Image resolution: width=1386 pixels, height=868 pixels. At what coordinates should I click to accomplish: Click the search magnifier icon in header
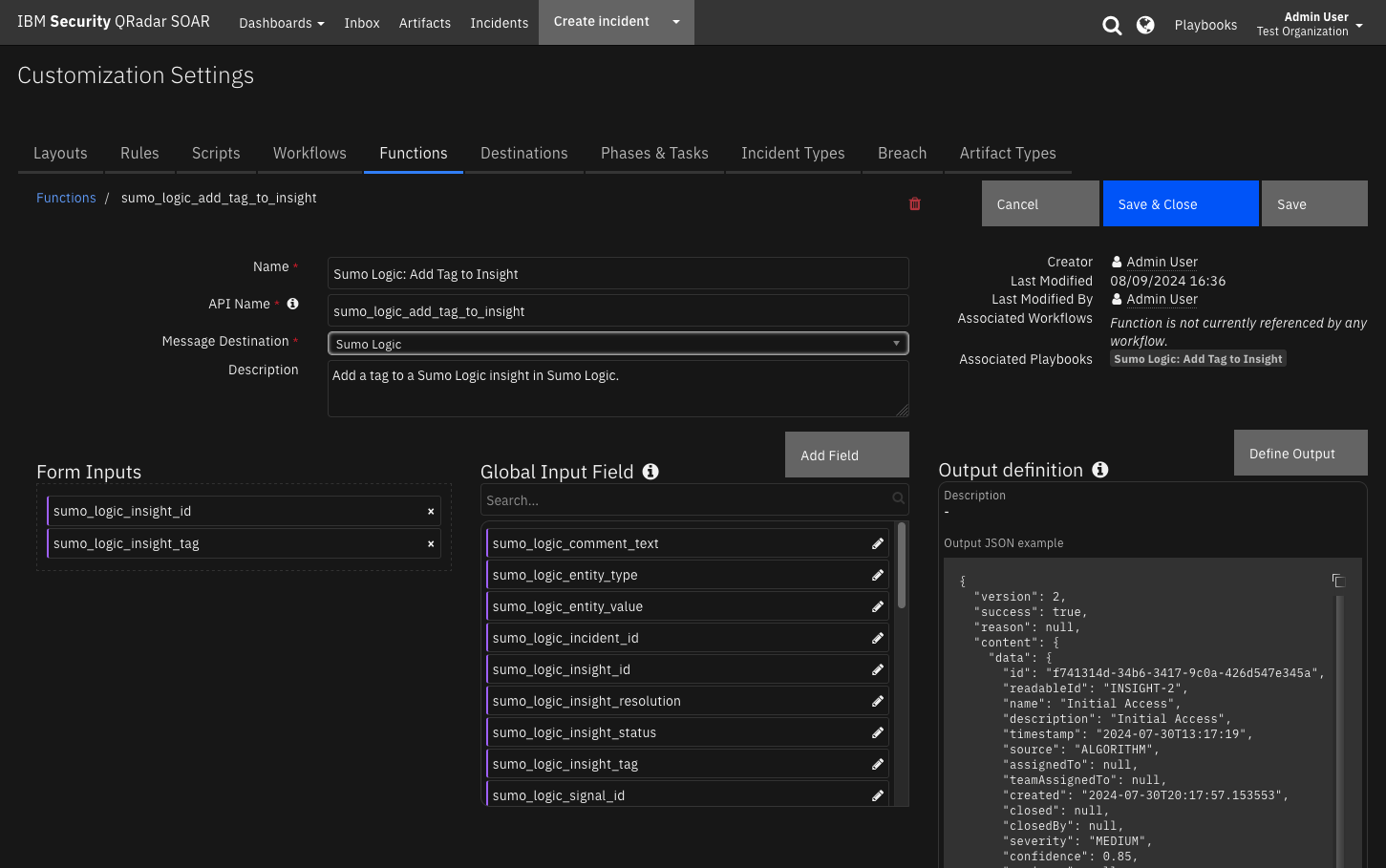(x=1112, y=25)
